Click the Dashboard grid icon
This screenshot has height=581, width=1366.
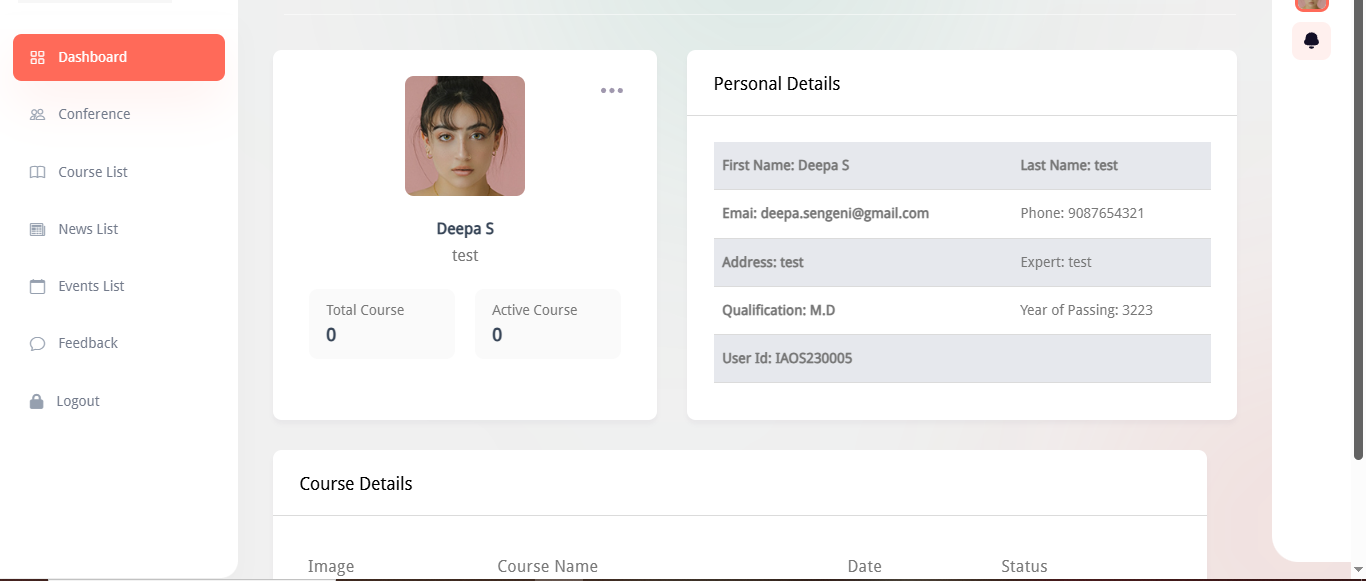37,58
